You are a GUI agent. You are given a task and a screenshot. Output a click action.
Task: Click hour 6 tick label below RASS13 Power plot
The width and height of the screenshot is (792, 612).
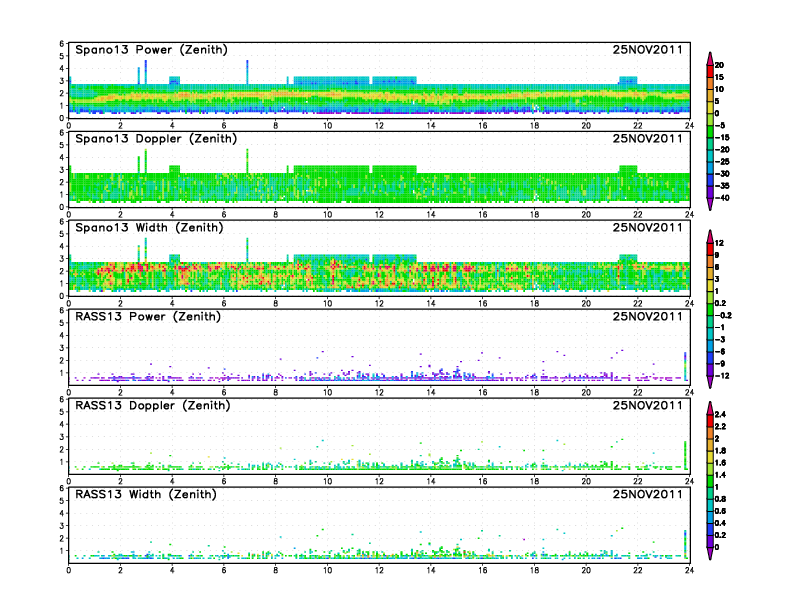click(x=224, y=392)
